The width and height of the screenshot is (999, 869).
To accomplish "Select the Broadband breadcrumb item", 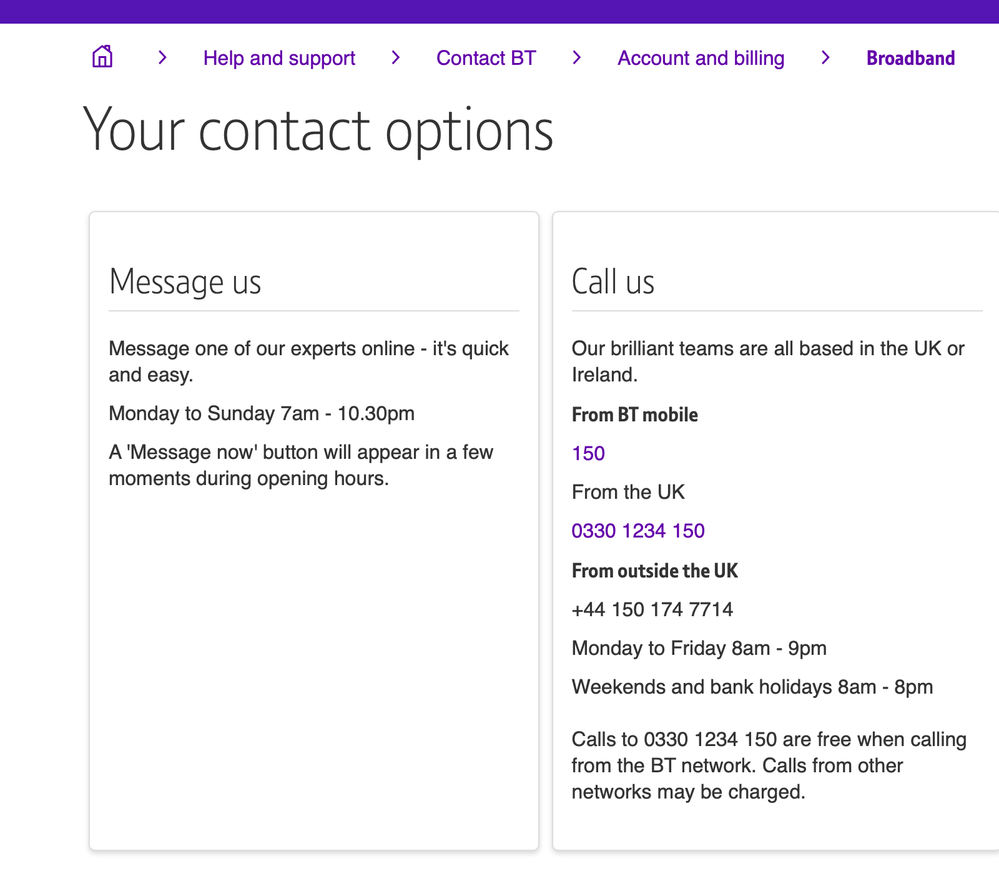I will [x=910, y=58].
